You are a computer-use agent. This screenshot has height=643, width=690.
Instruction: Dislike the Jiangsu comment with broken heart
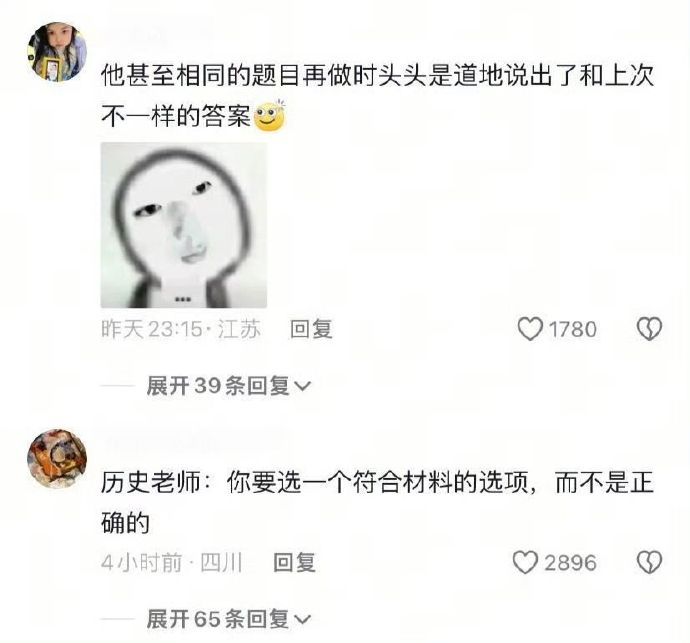(650, 329)
